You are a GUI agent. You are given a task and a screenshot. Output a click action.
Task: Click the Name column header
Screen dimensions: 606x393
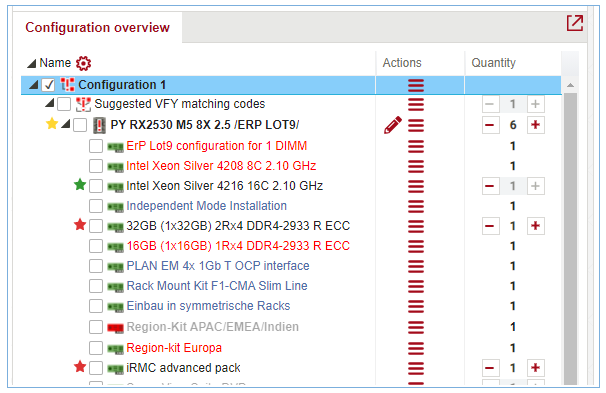[55, 63]
